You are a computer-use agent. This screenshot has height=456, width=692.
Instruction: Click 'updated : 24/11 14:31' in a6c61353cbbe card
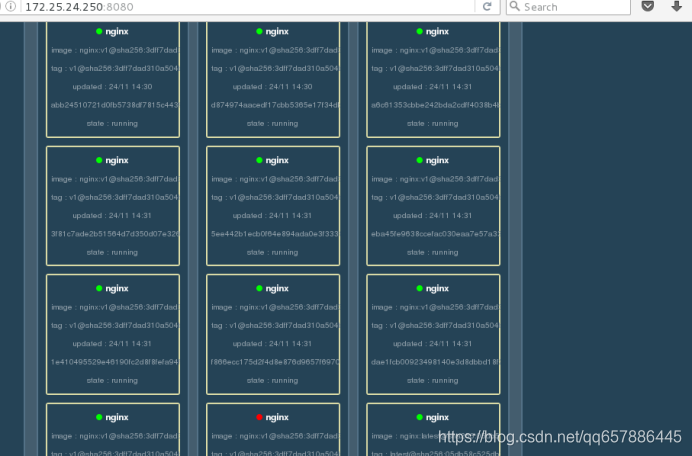[432, 87]
